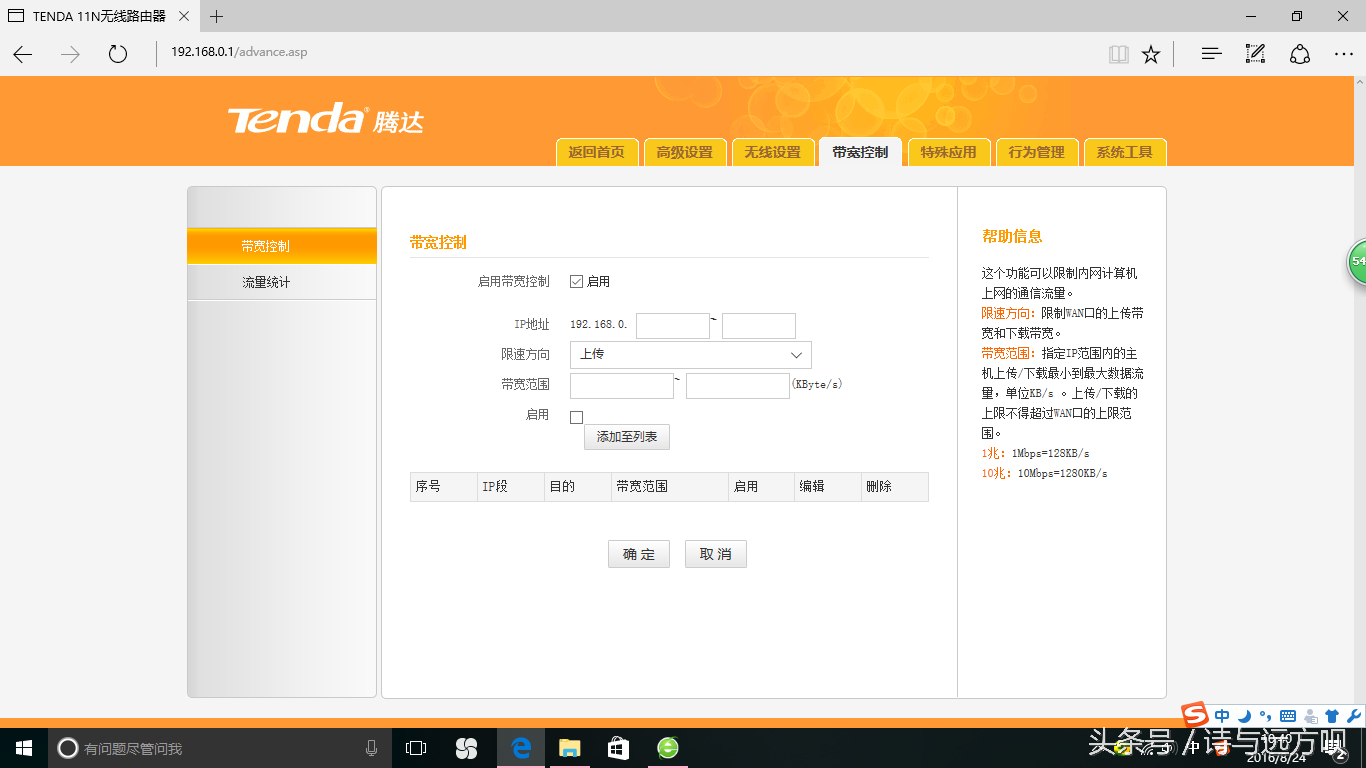
Task: Click the 帮助信息 heading
Action: 1012,237
